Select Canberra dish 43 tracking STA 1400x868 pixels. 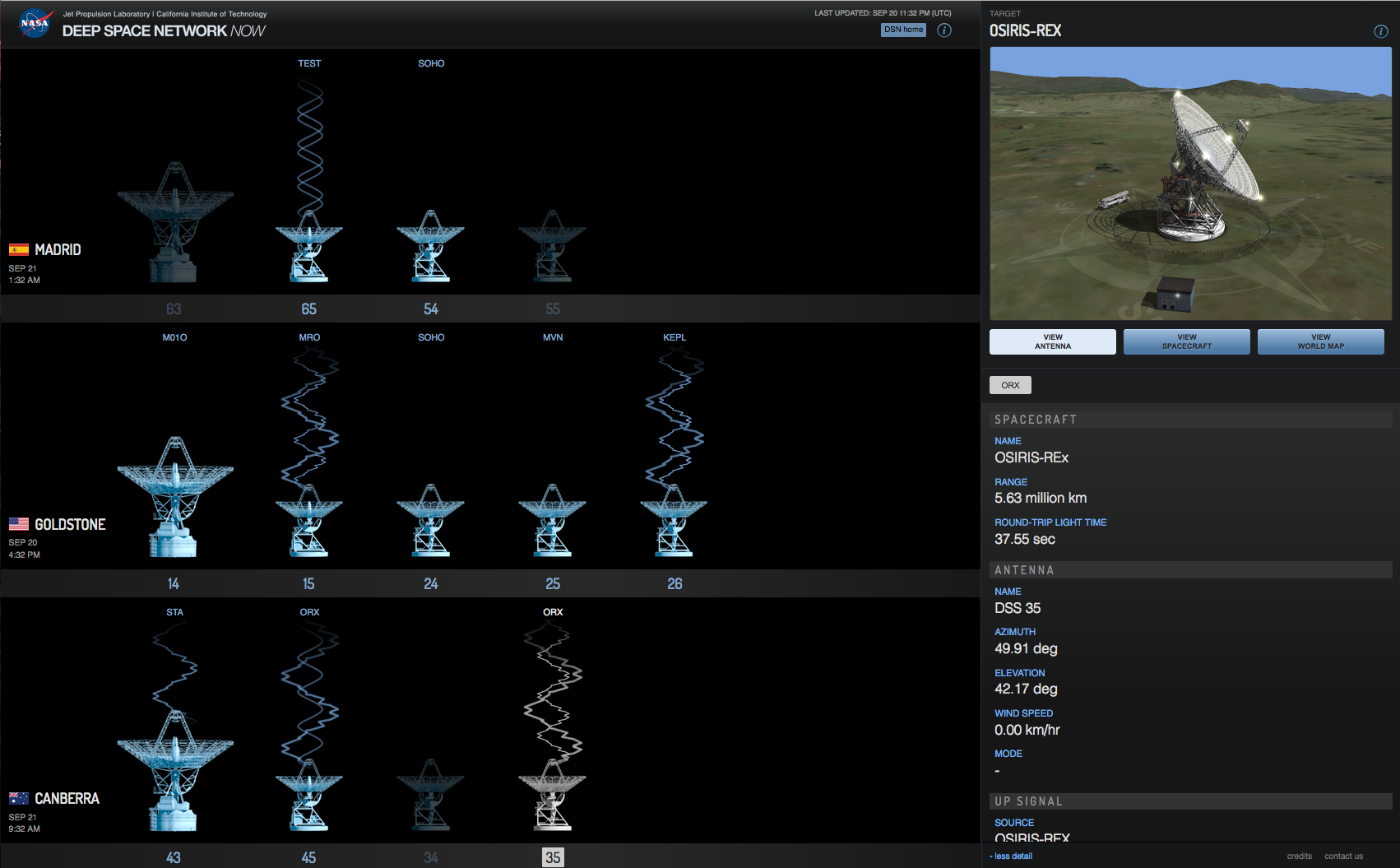(174, 772)
